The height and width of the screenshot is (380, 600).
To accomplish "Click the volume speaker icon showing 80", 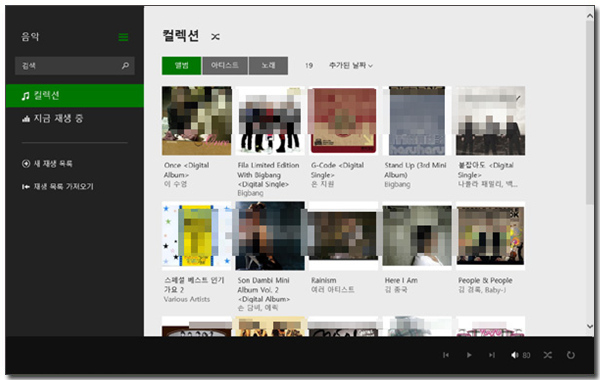I will pos(515,355).
